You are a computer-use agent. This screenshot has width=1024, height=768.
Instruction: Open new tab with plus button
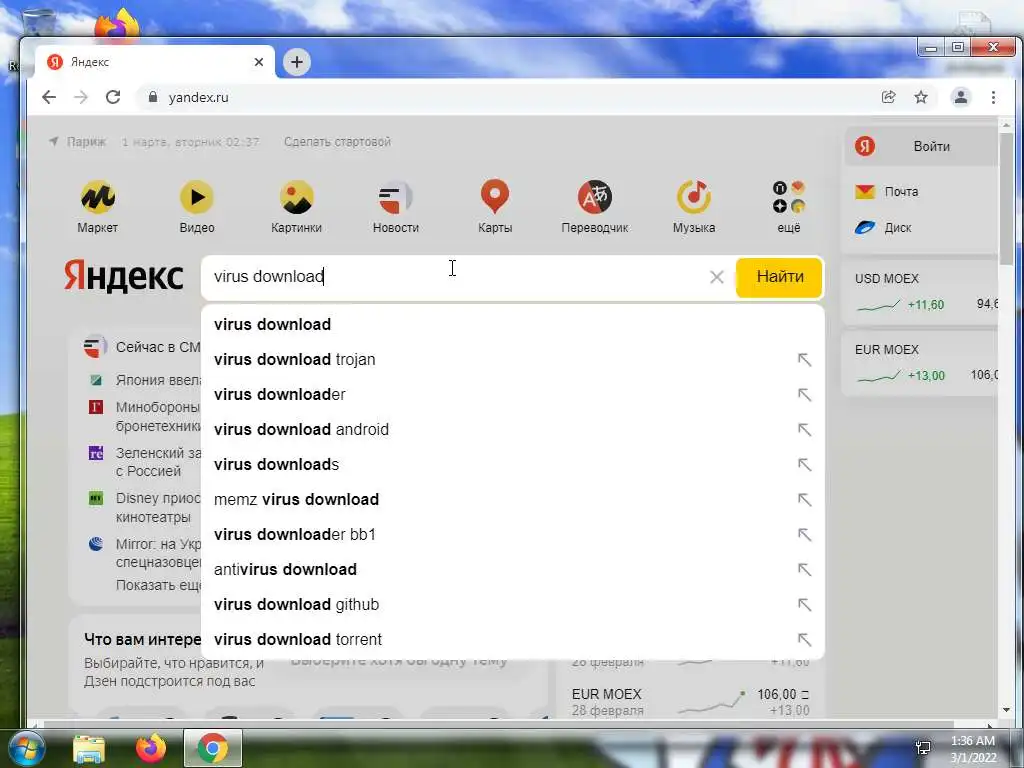point(296,62)
